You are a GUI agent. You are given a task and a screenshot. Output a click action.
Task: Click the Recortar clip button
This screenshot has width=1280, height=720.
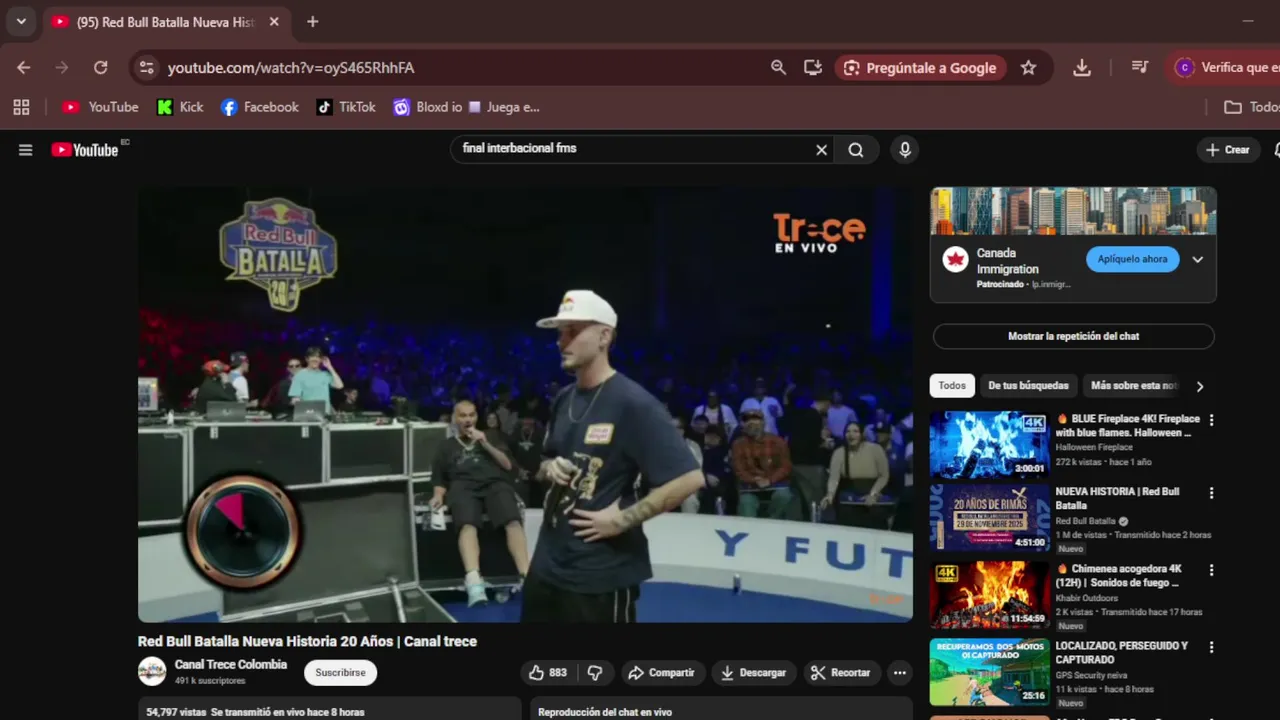840,672
